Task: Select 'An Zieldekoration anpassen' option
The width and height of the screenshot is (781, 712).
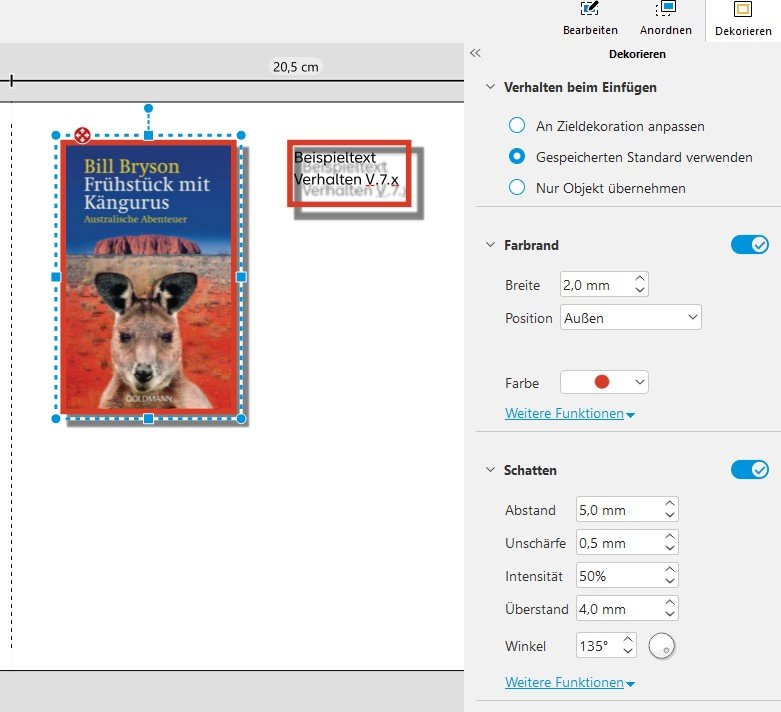Action: (517, 126)
